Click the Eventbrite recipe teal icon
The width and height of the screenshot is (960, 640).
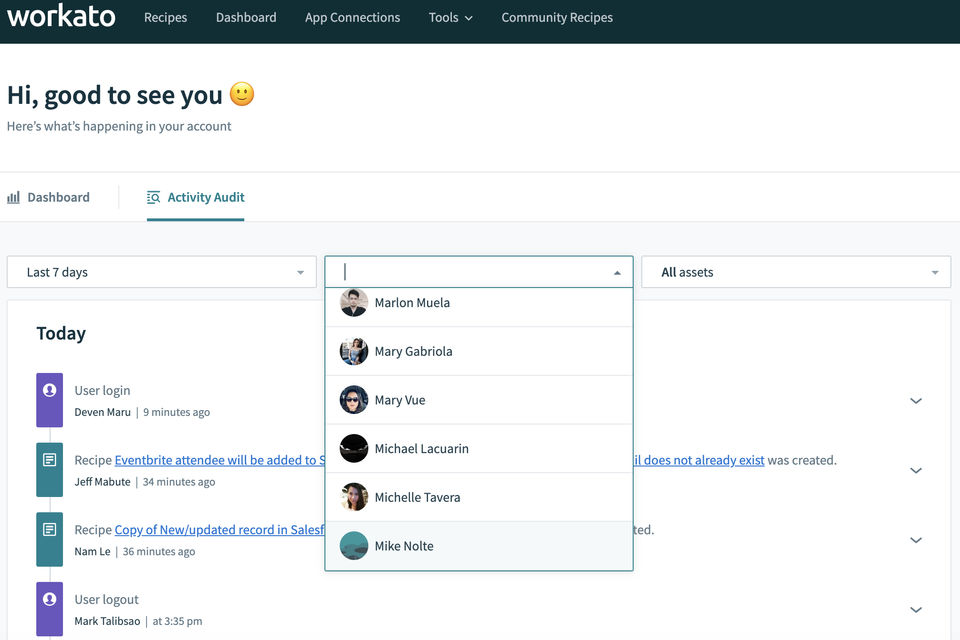[x=50, y=470]
